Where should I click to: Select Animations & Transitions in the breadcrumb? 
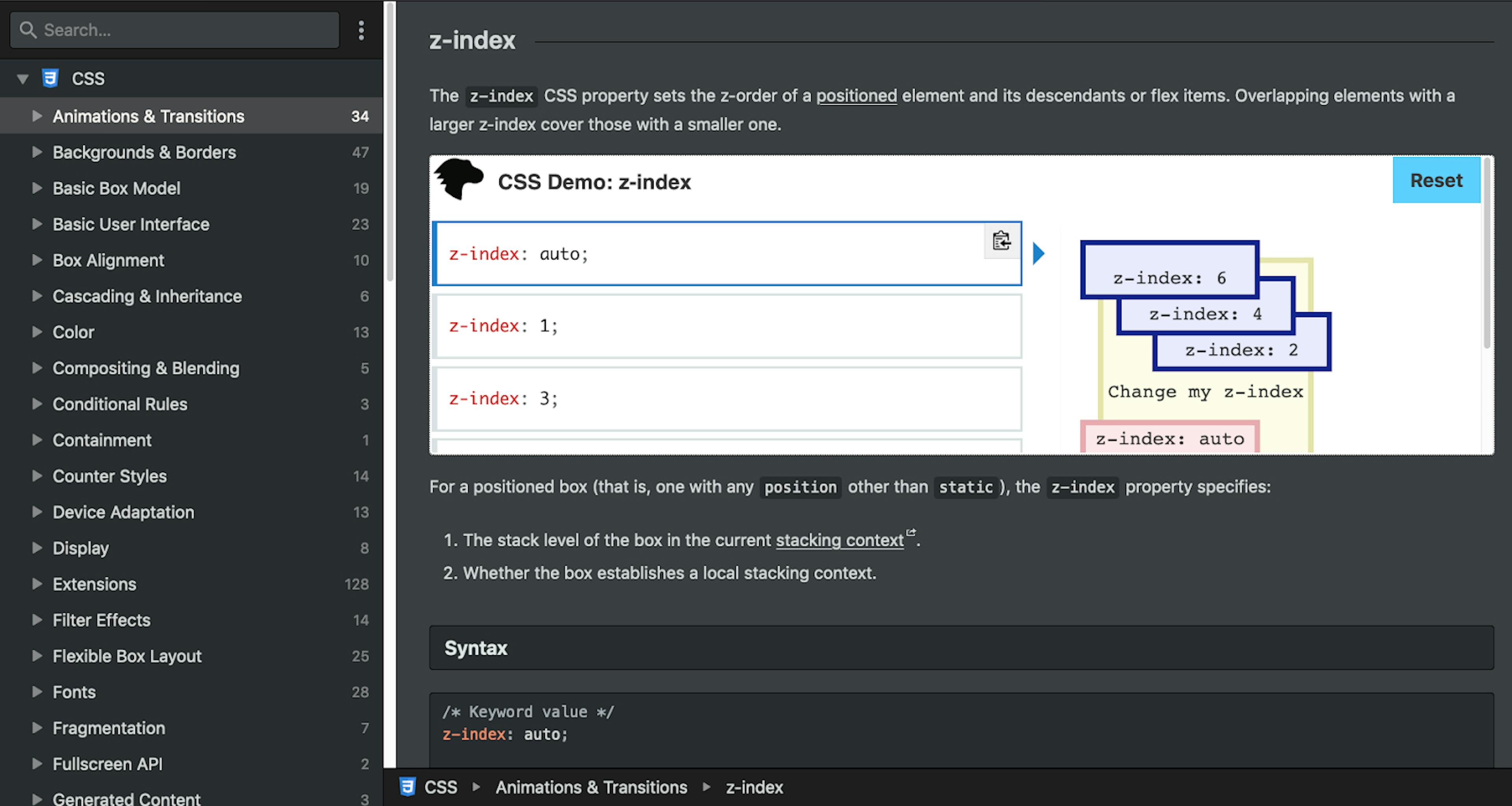(591, 787)
